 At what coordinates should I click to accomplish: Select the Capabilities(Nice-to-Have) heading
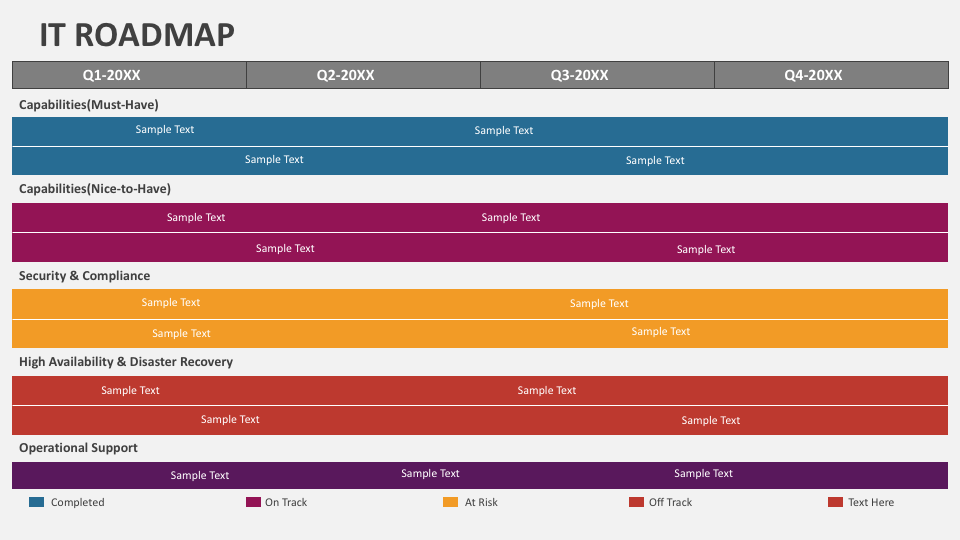pyautogui.click(x=95, y=189)
